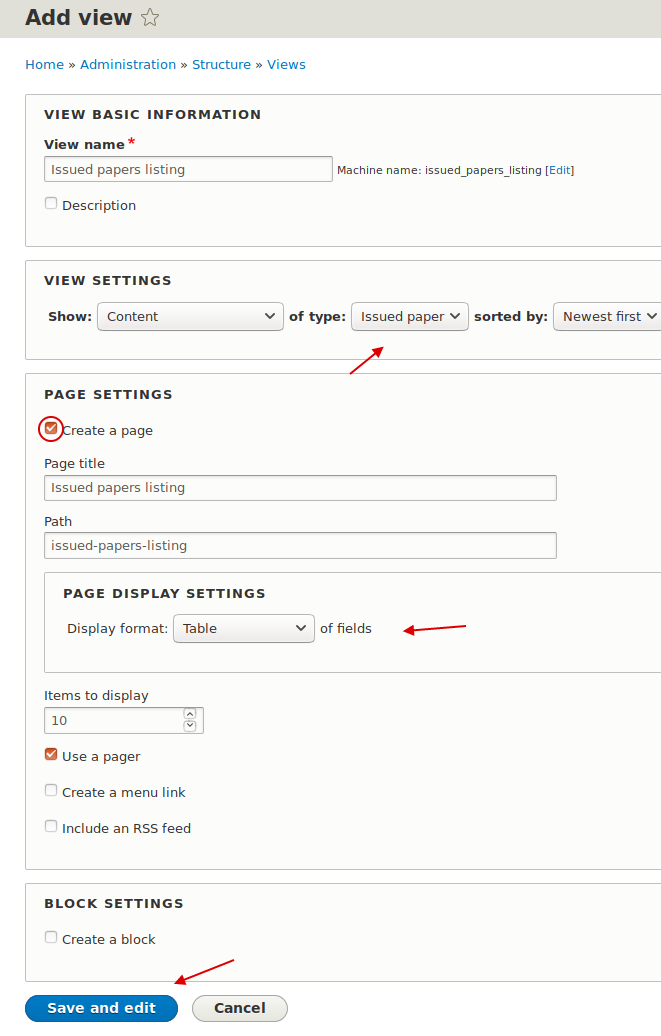Uncheck the Create a page checkbox
This screenshot has width=661, height=1036.
51,429
